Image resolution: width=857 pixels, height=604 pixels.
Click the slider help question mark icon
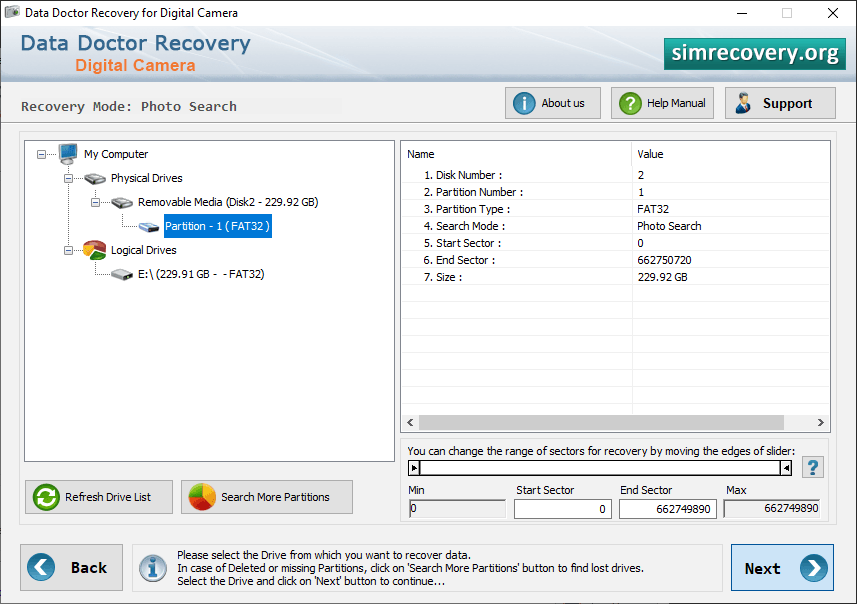point(813,467)
